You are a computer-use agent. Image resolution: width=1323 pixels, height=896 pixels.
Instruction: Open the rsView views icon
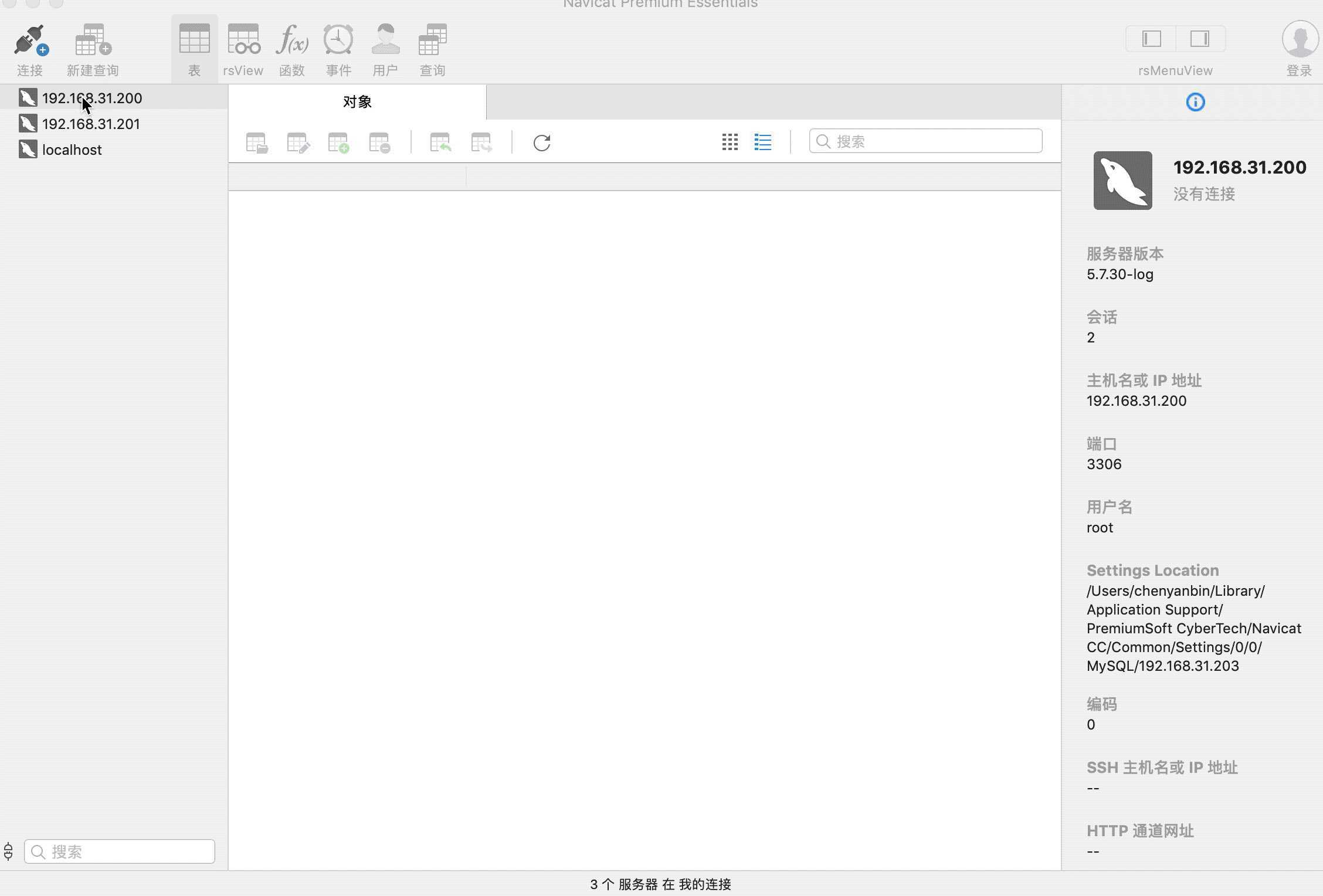coord(243,39)
